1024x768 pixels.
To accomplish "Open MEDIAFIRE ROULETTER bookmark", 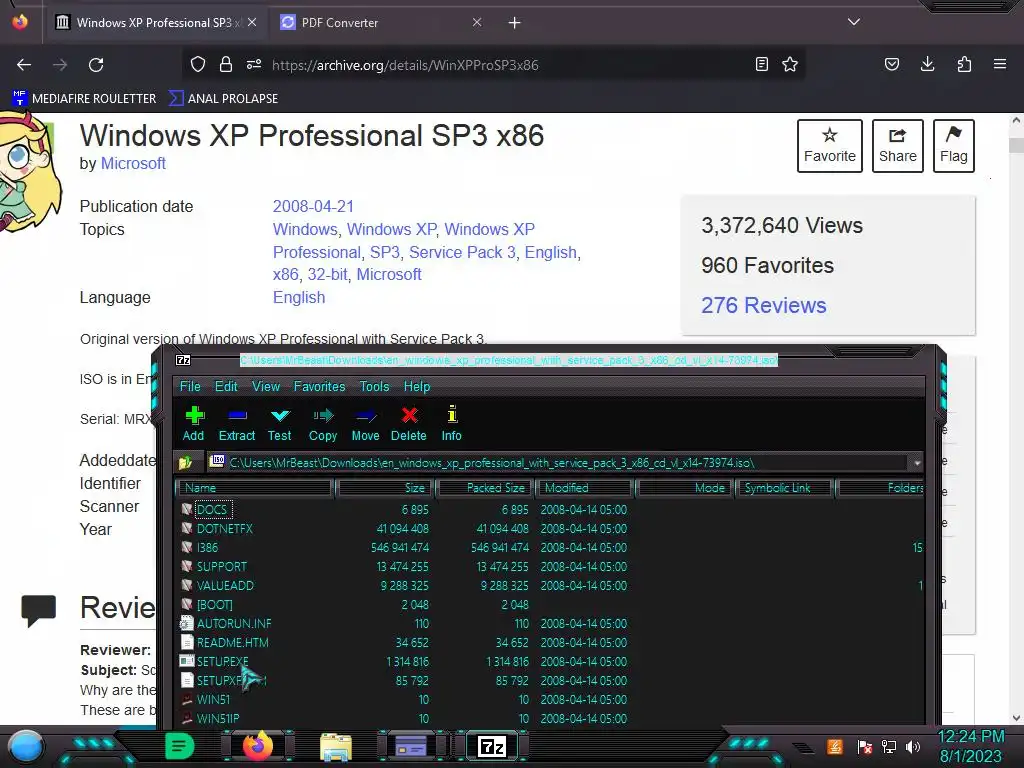I will point(84,99).
